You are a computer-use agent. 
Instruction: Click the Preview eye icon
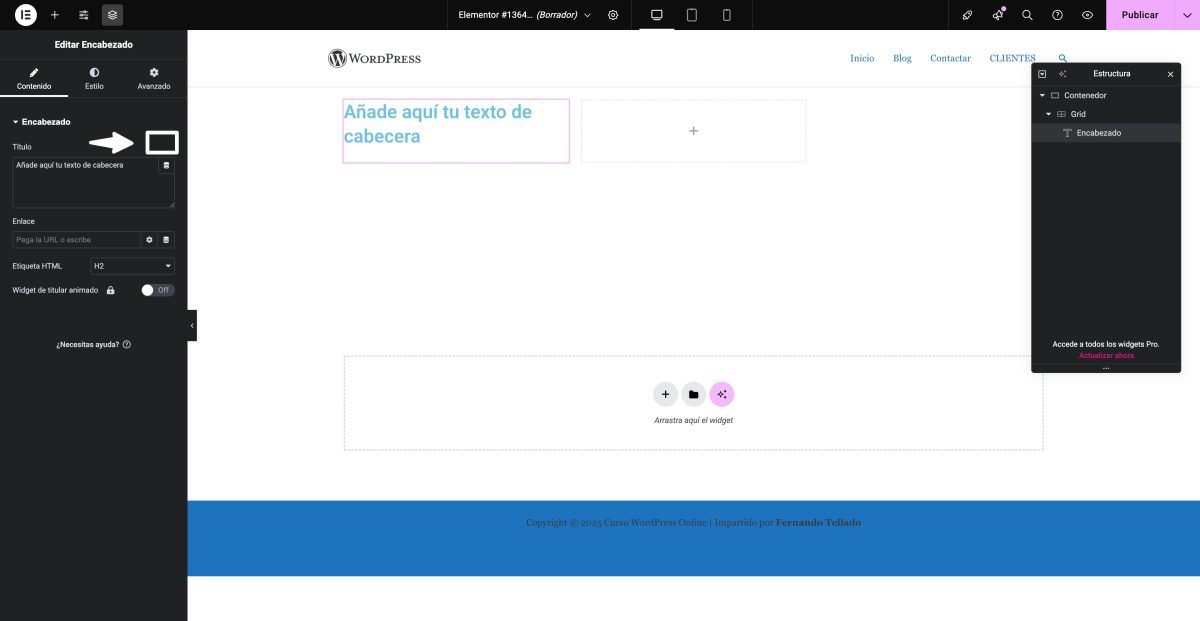coord(1086,15)
